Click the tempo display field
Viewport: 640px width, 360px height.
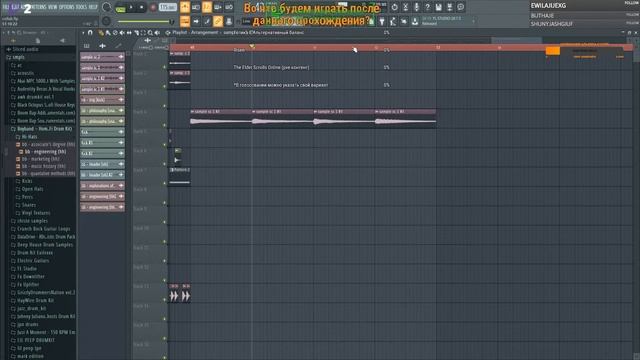[167, 7]
